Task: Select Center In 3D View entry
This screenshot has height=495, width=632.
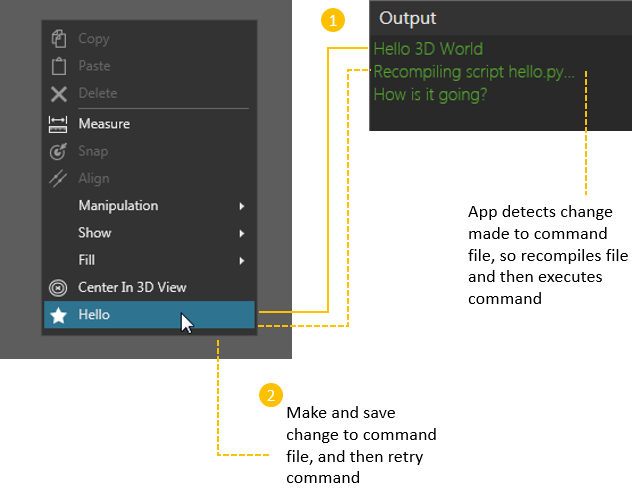Action: click(x=132, y=287)
